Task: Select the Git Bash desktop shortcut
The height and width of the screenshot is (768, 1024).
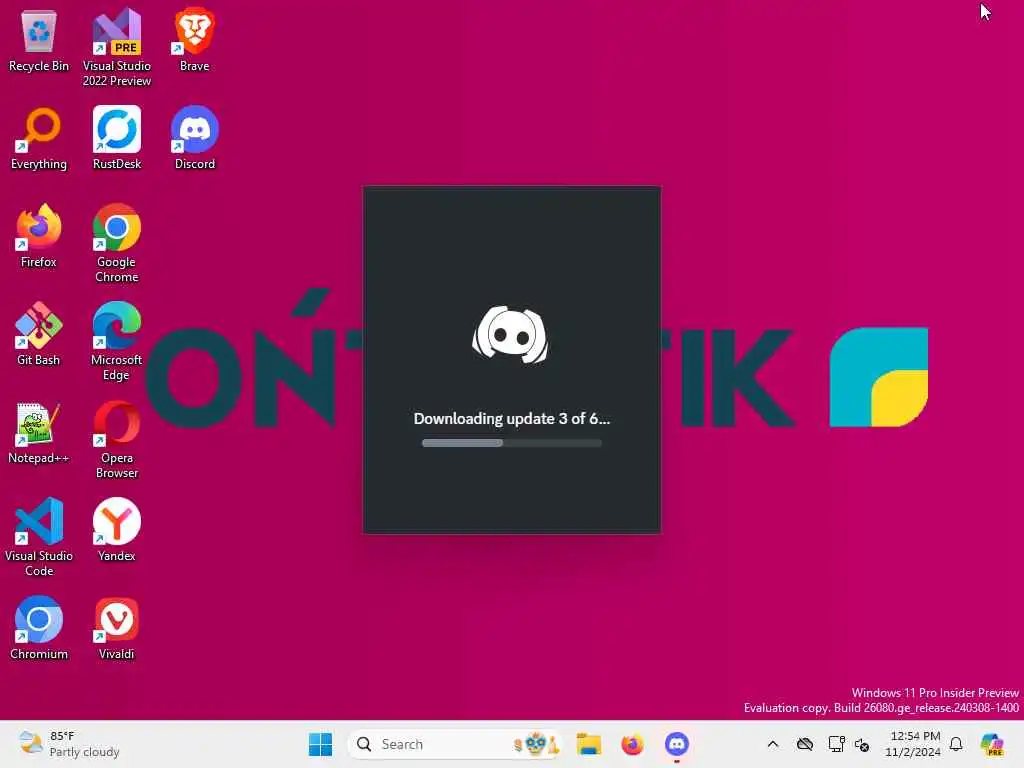Action: 39,334
